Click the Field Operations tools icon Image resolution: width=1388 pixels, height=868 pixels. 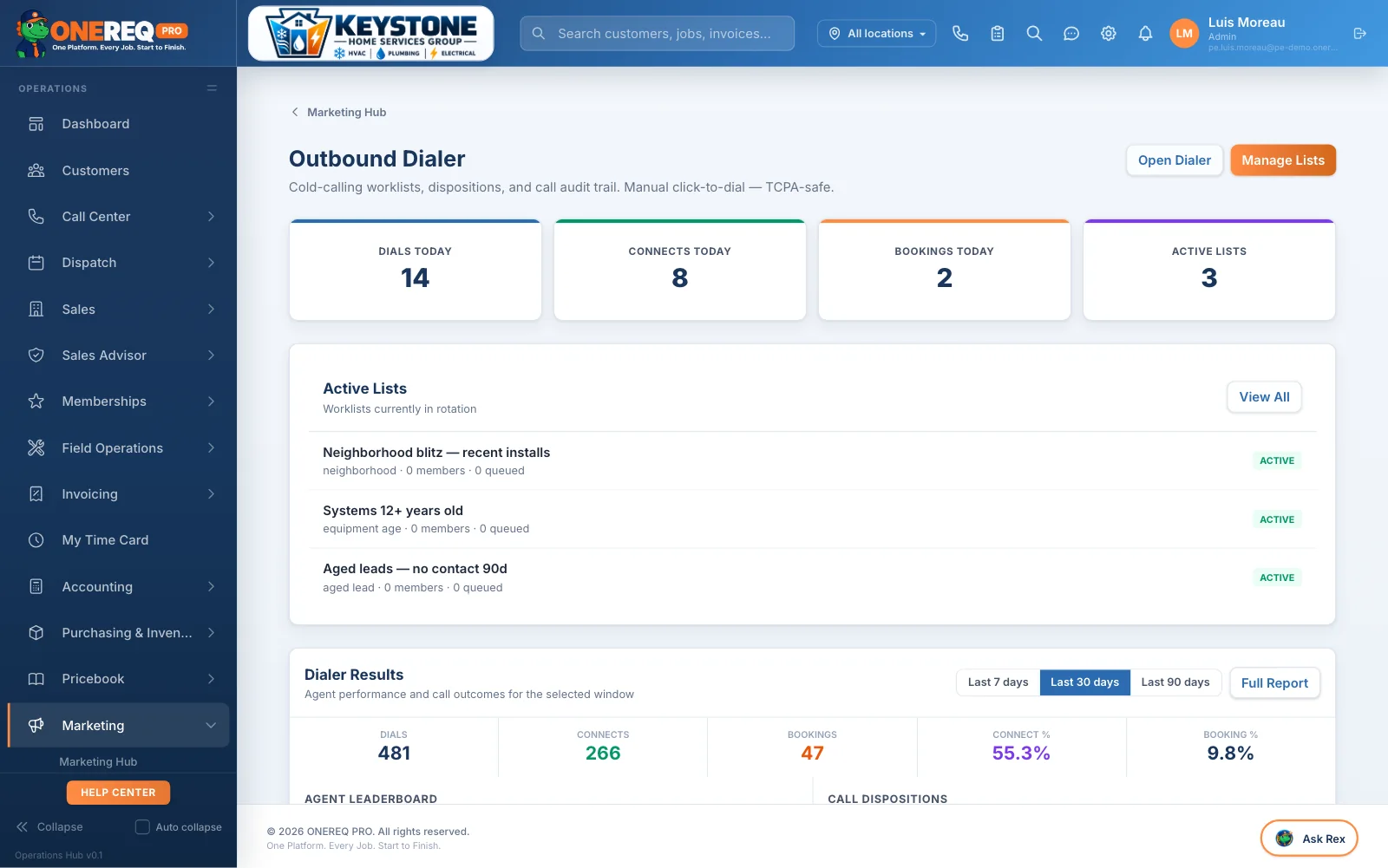[x=36, y=447]
